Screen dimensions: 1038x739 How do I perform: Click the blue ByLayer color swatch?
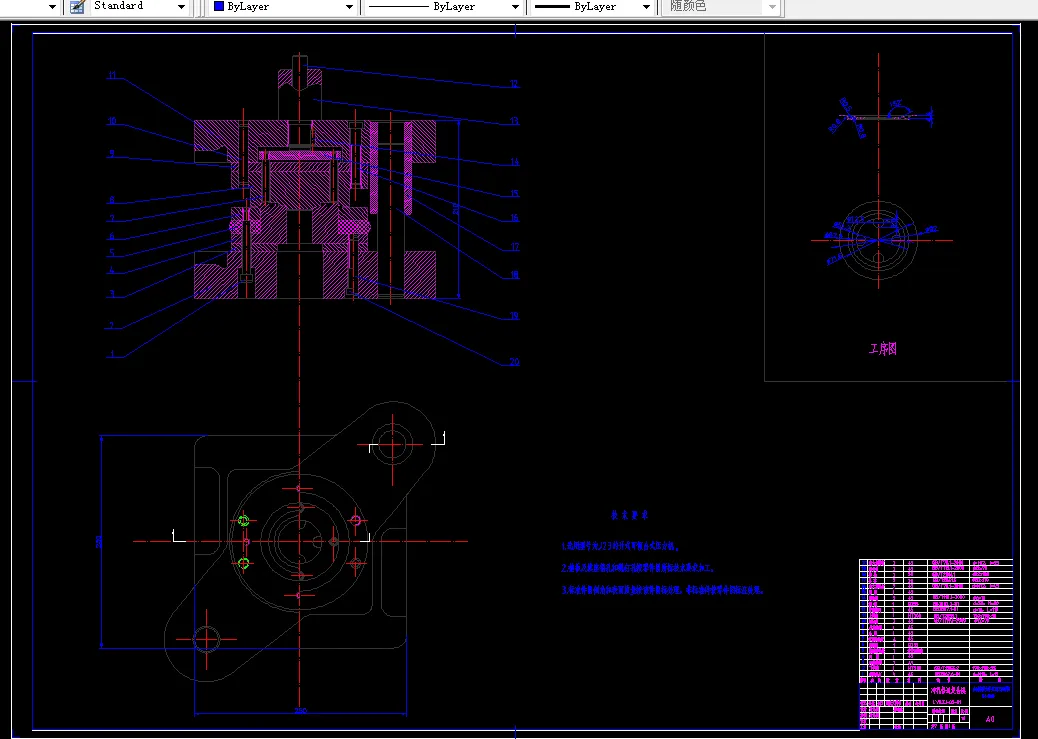[x=218, y=7]
